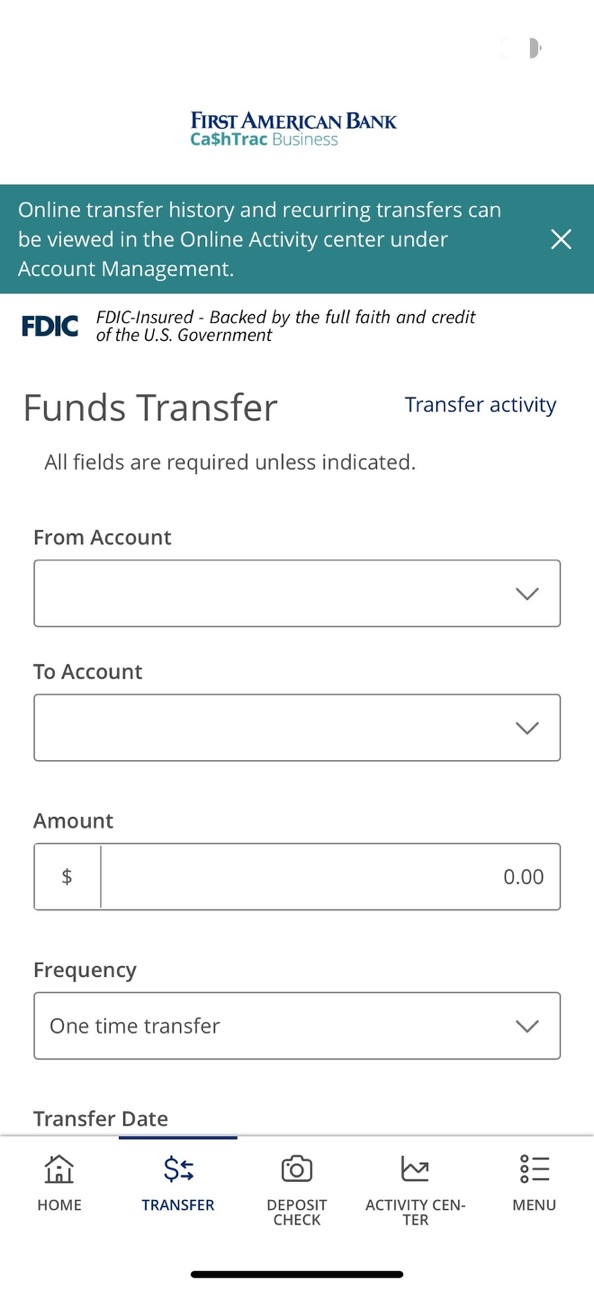The height and width of the screenshot is (1290, 594).
Task: Open Deposit Check camera icon
Action: tap(297, 1168)
